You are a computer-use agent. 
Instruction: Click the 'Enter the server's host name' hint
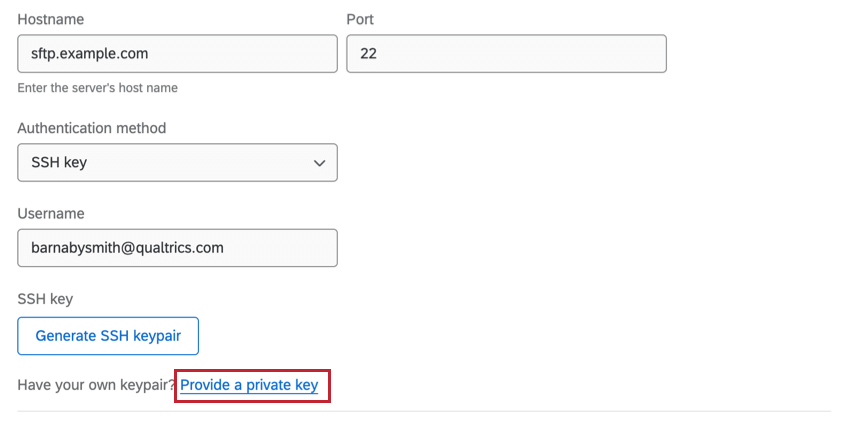pyautogui.click(x=97, y=88)
